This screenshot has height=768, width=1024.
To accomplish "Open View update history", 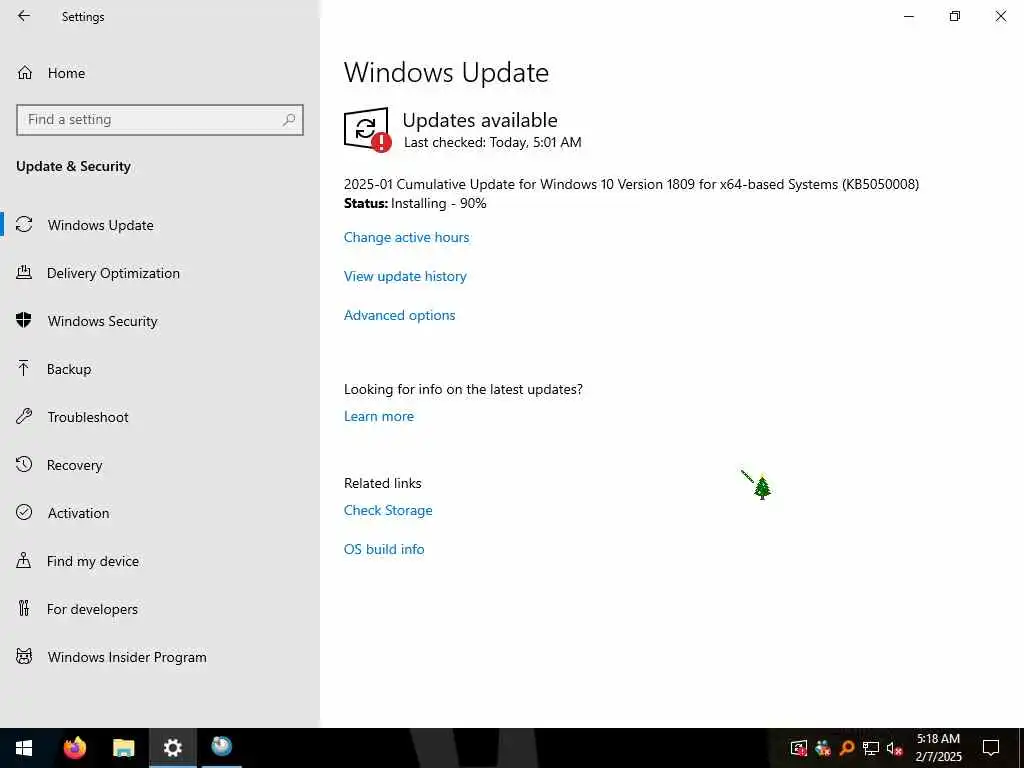I will pyautogui.click(x=405, y=276).
